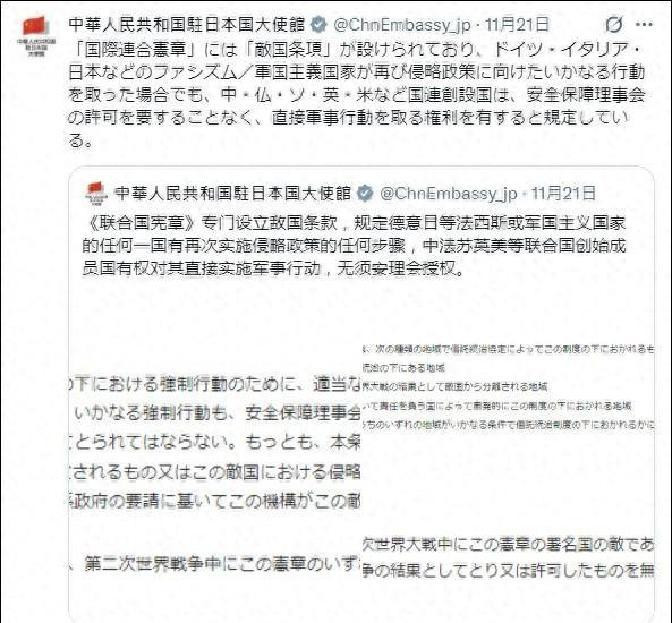This screenshot has height=623, width=672.
Task: Click the 中華人民共和国駐日本国大使館 display name
Action: tap(187, 25)
